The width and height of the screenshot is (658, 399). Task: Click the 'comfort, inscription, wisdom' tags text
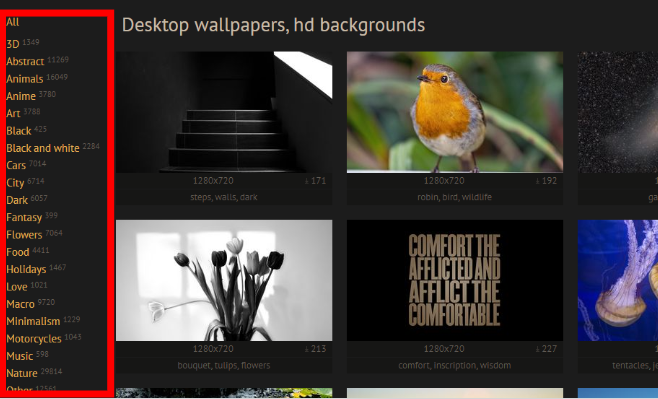(x=454, y=365)
